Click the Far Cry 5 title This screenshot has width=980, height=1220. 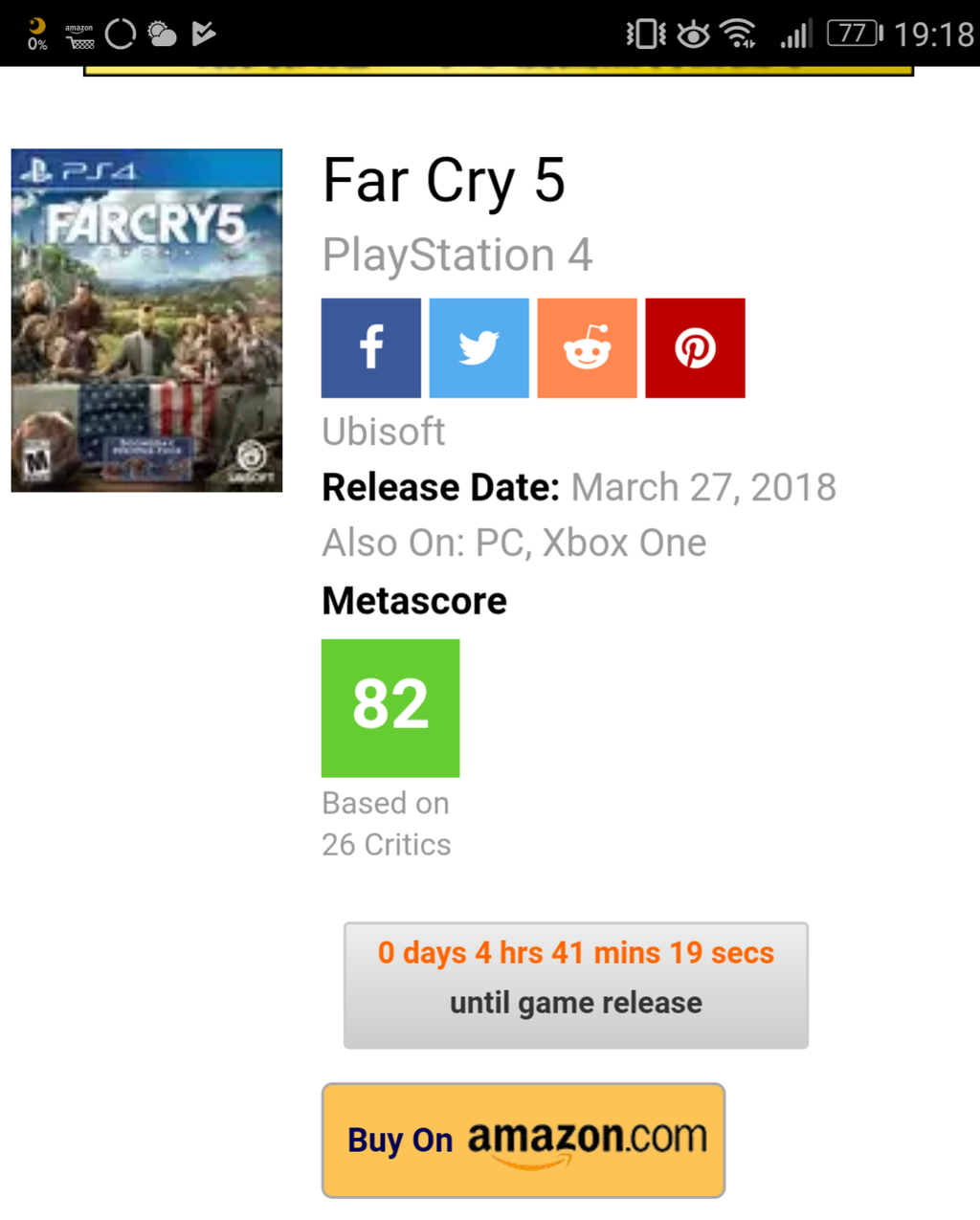[x=443, y=181]
